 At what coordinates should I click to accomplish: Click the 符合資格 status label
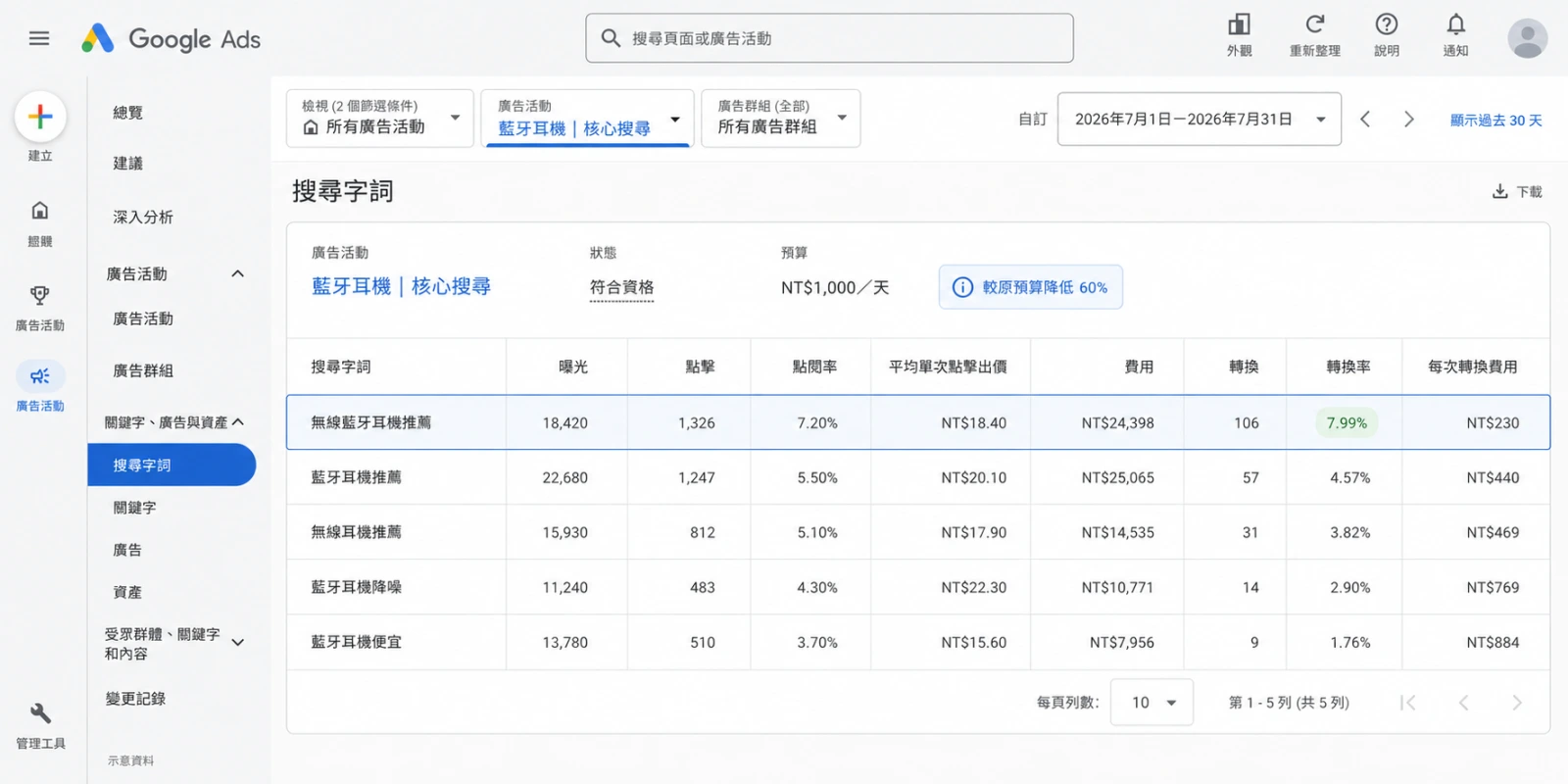[x=621, y=287]
